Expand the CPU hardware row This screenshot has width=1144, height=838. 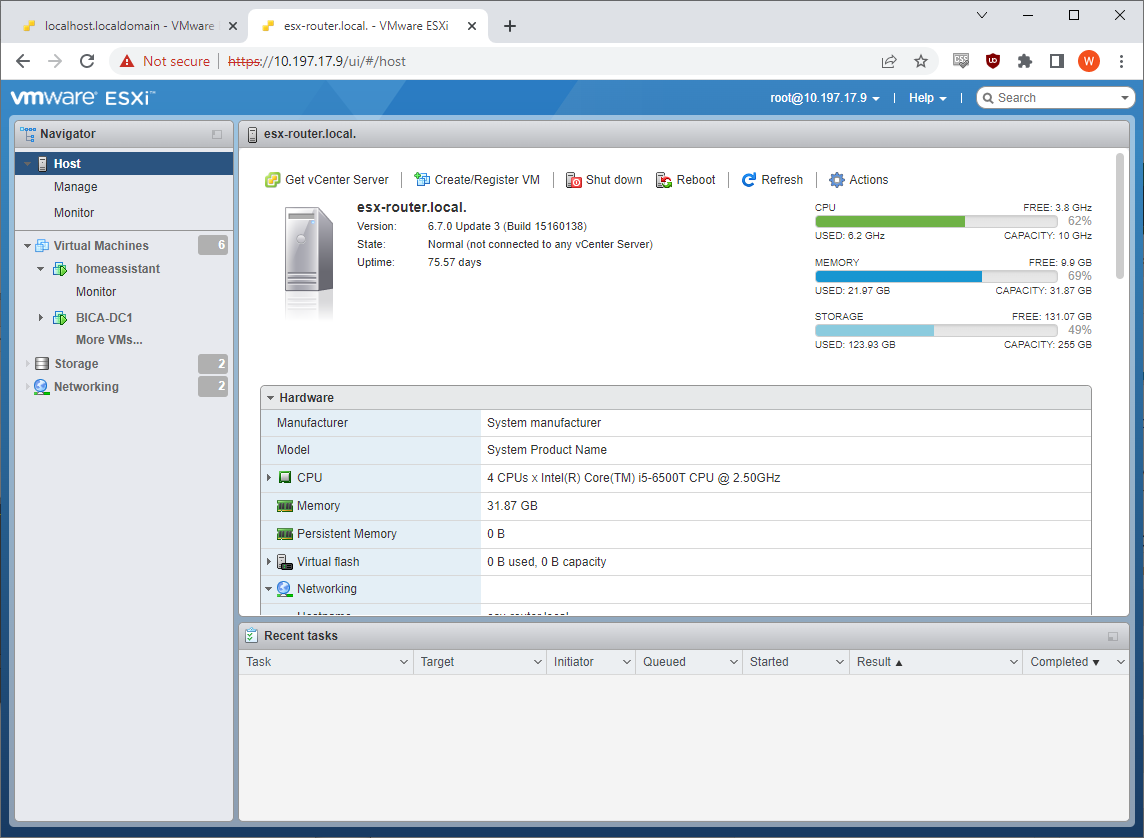click(x=269, y=478)
